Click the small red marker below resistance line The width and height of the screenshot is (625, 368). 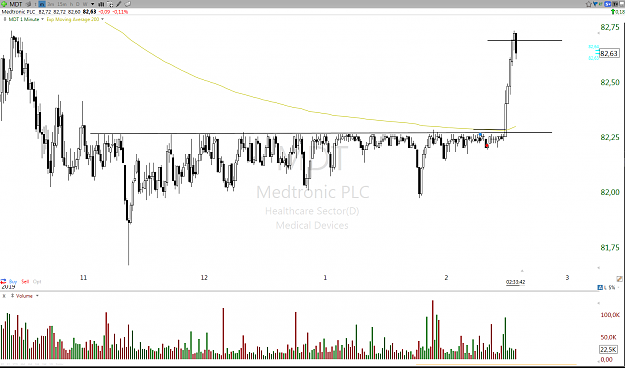pos(487,146)
